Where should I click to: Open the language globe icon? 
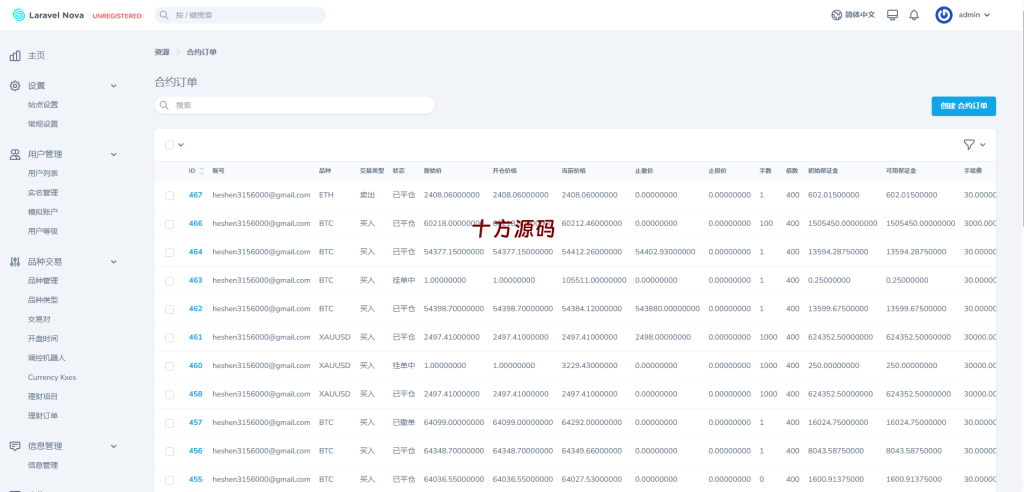(x=836, y=15)
